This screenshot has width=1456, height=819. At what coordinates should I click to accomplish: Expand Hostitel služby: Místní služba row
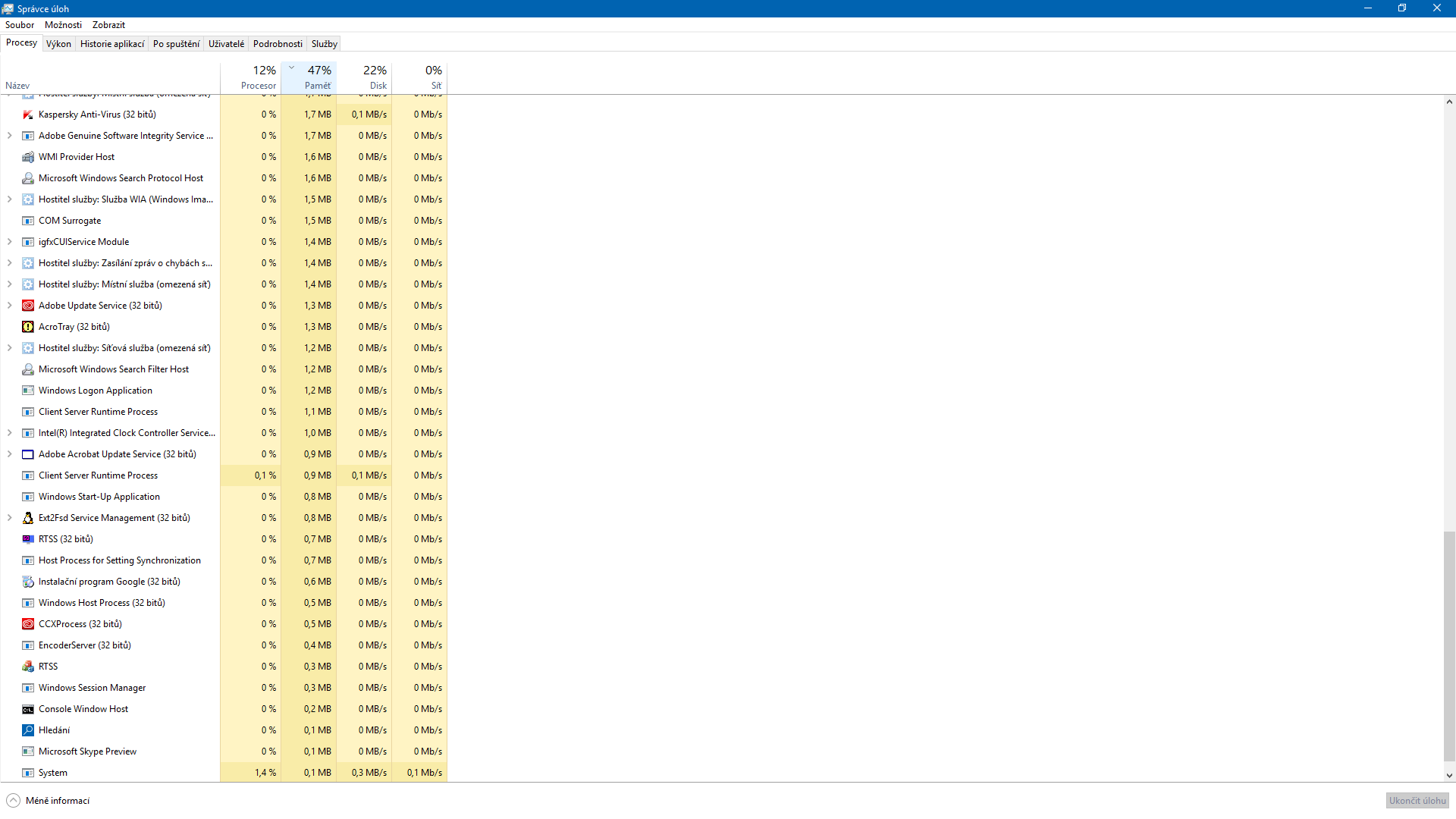(9, 284)
